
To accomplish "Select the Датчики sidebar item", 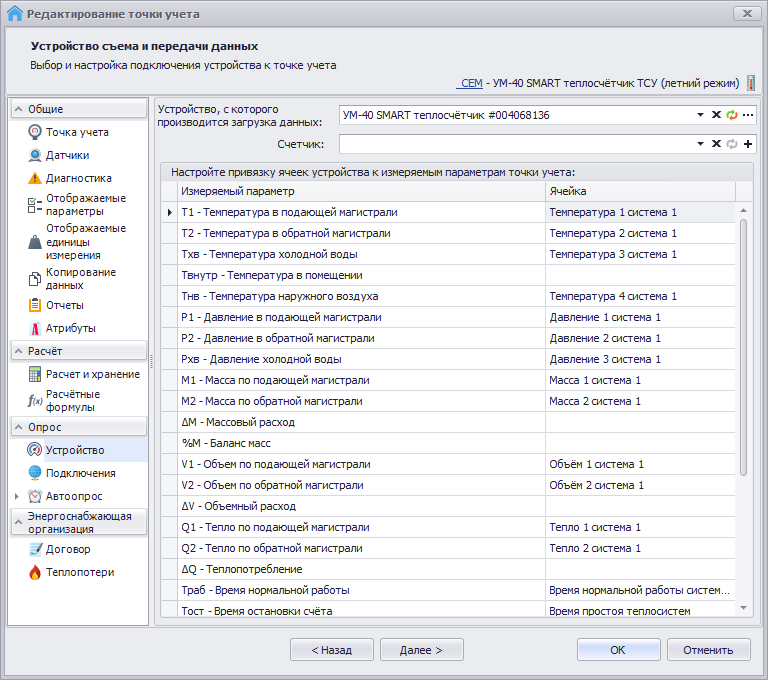I will (x=67, y=155).
